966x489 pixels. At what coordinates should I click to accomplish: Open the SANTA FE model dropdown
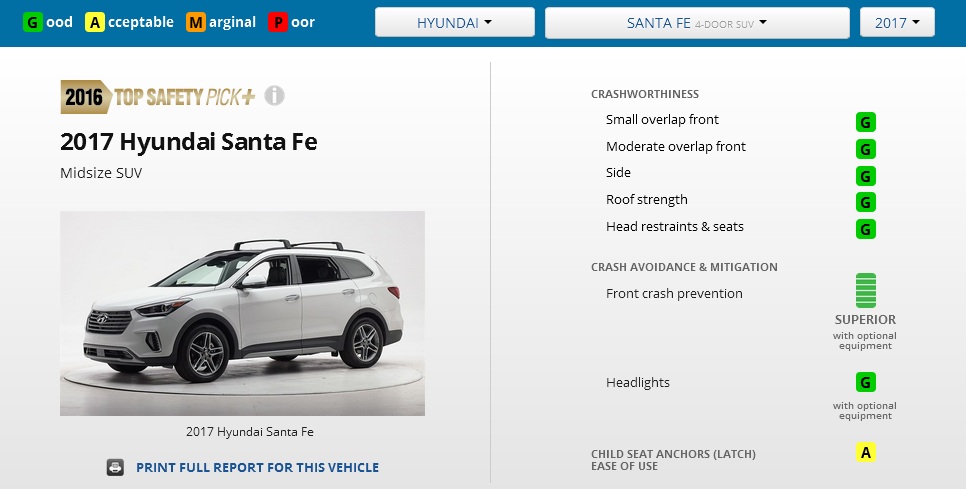coord(697,23)
